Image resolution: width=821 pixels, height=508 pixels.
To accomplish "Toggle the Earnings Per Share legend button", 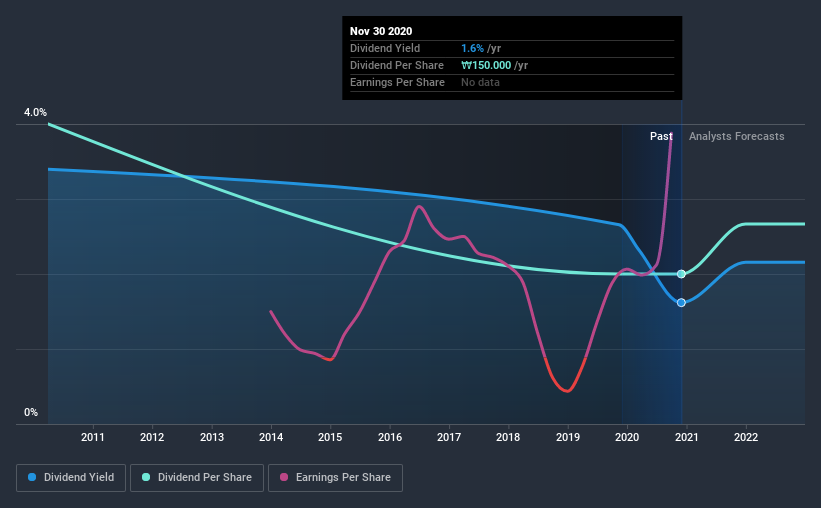I will [336, 478].
